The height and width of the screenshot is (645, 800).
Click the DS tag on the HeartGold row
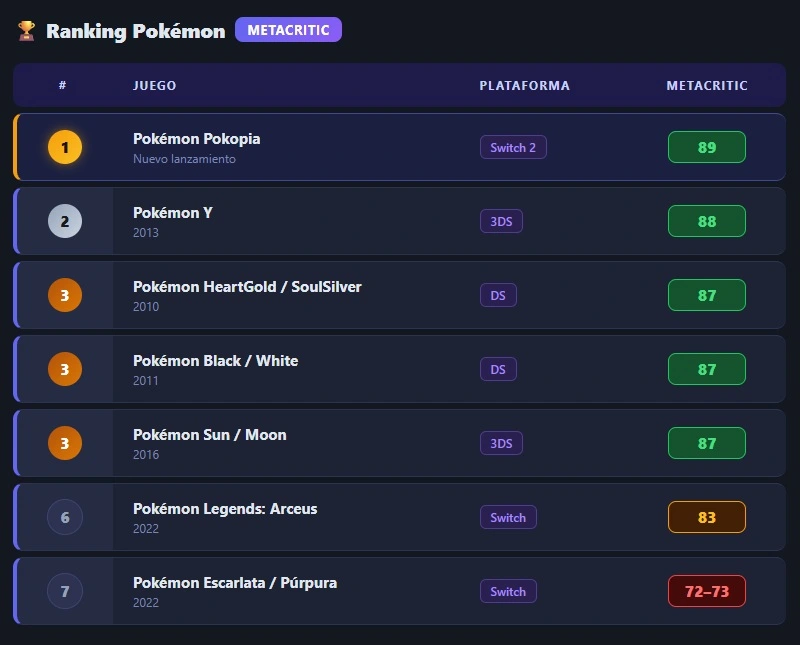pos(498,295)
